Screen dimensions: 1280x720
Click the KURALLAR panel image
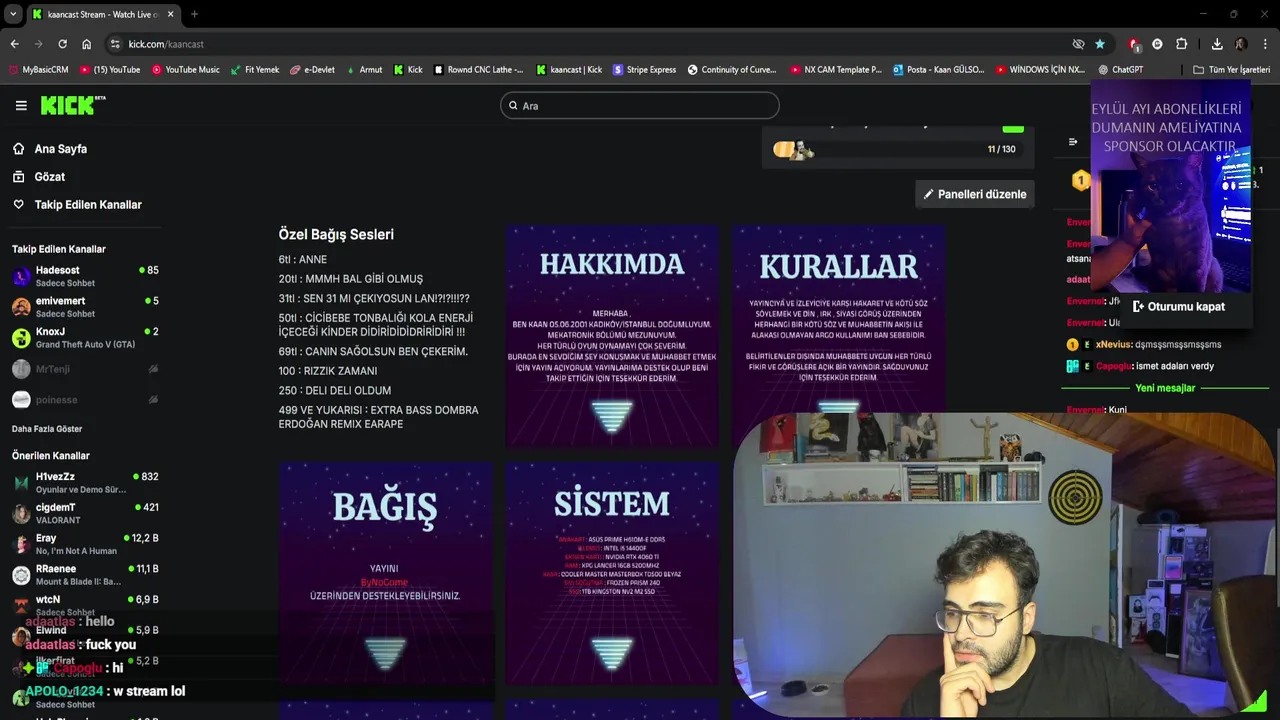838,320
